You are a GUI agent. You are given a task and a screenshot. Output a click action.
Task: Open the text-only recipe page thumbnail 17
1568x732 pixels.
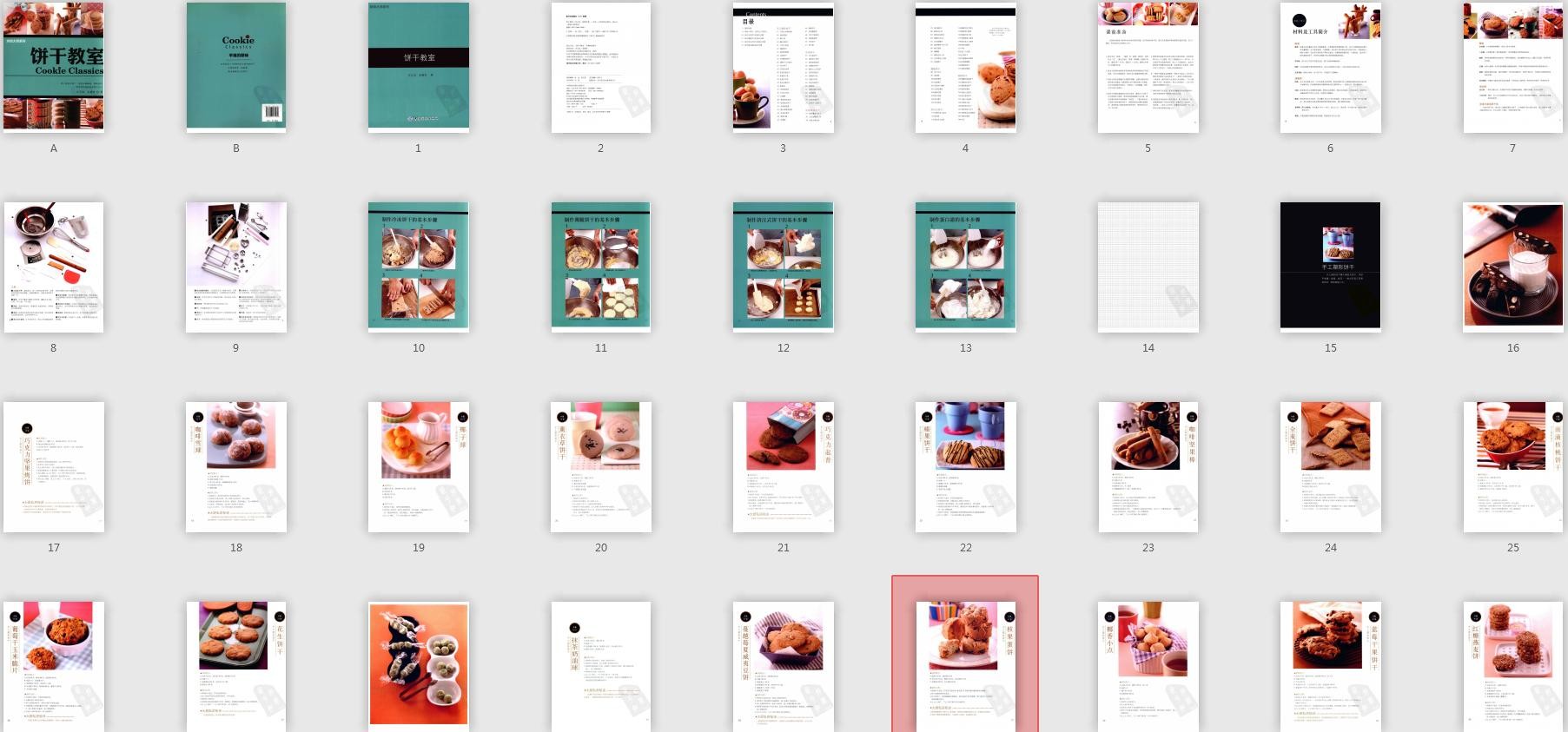tap(54, 466)
